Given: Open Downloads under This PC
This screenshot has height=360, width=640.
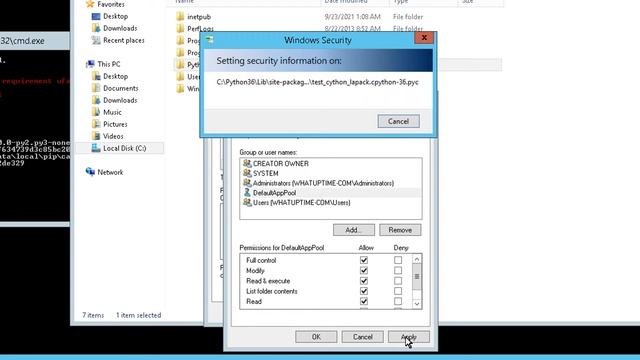Looking at the screenshot, I should pyautogui.click(x=120, y=100).
